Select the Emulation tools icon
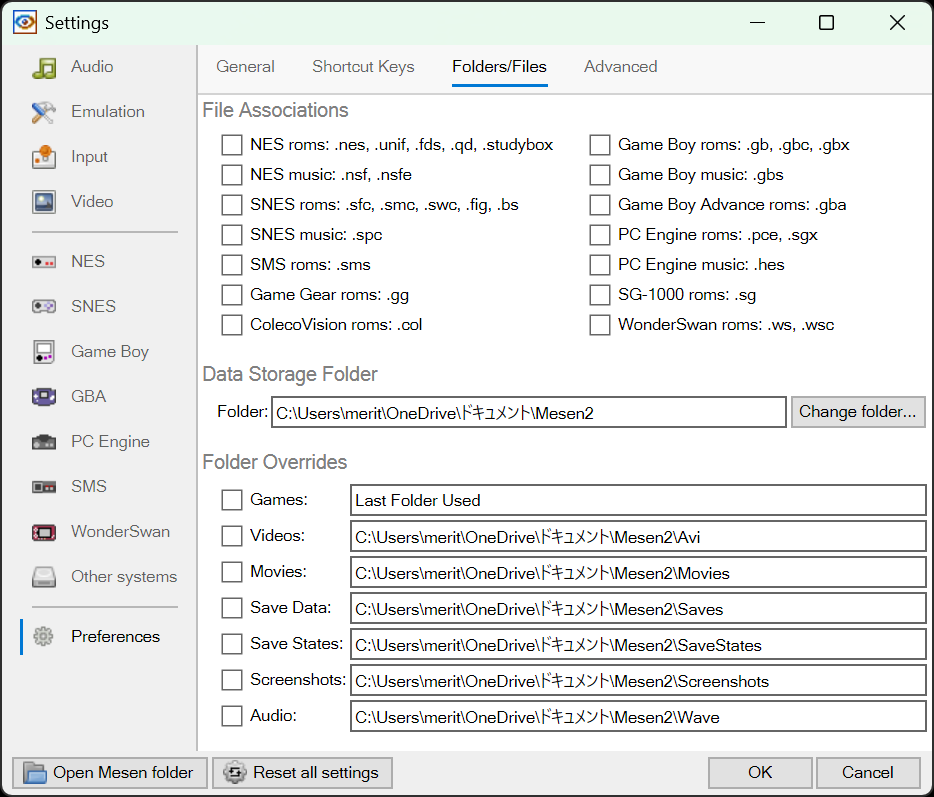This screenshot has width=934, height=797. 44,112
